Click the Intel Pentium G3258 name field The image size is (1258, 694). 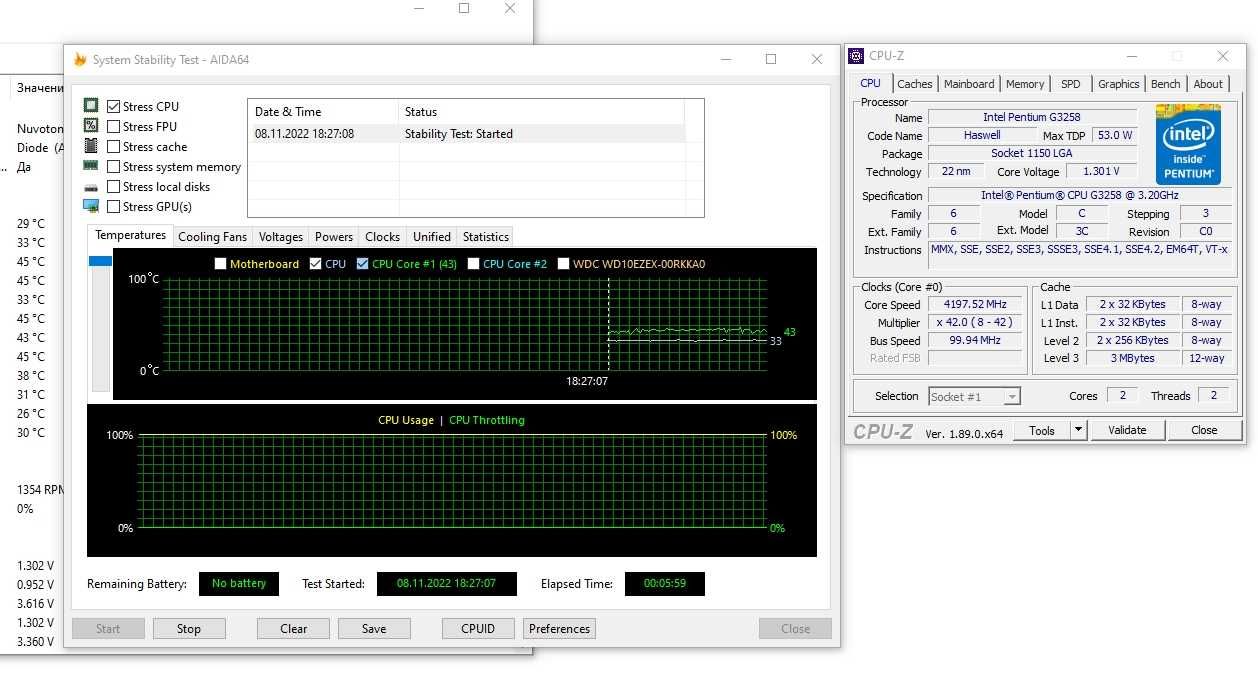coord(1033,118)
